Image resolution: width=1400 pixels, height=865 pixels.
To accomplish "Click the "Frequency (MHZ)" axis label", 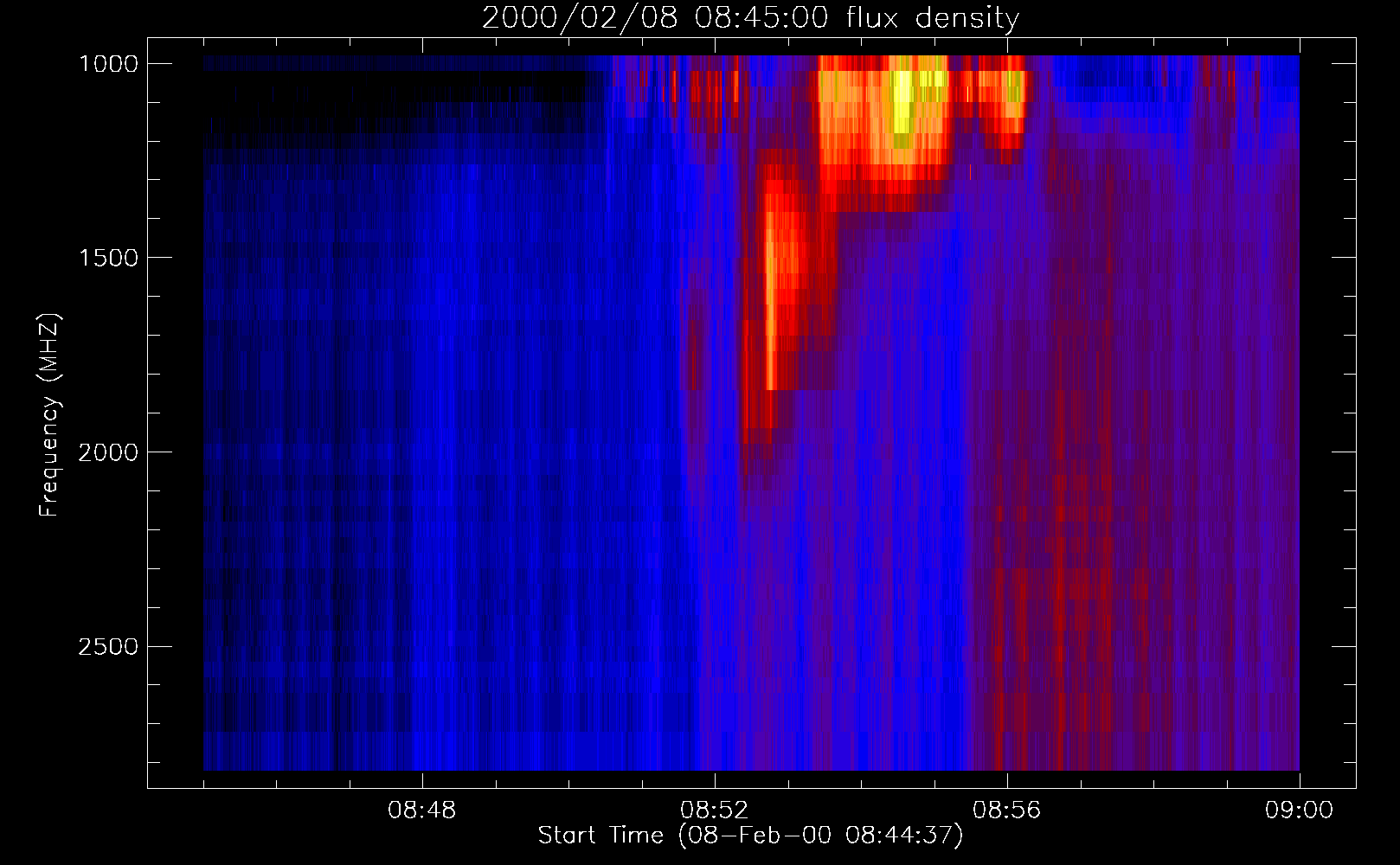I will click(49, 415).
